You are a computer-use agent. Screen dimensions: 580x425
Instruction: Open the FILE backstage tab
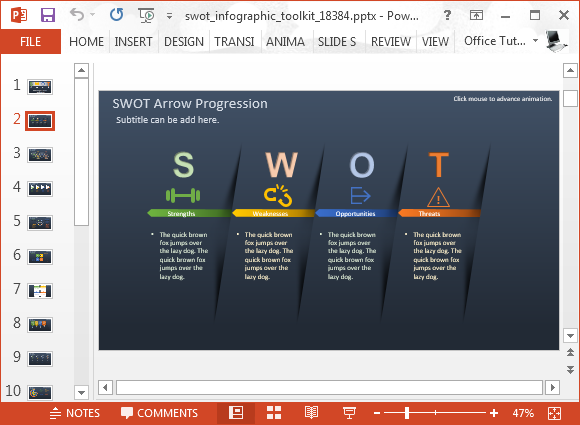(x=30, y=41)
